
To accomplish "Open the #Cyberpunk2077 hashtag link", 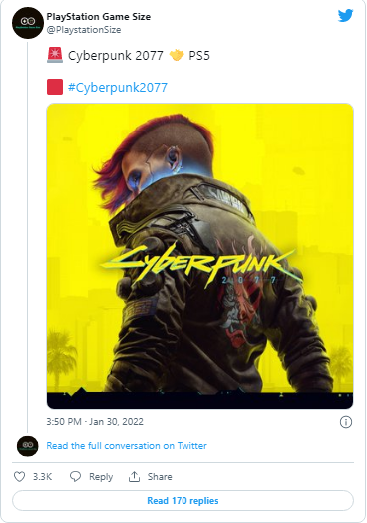I will pos(117,88).
